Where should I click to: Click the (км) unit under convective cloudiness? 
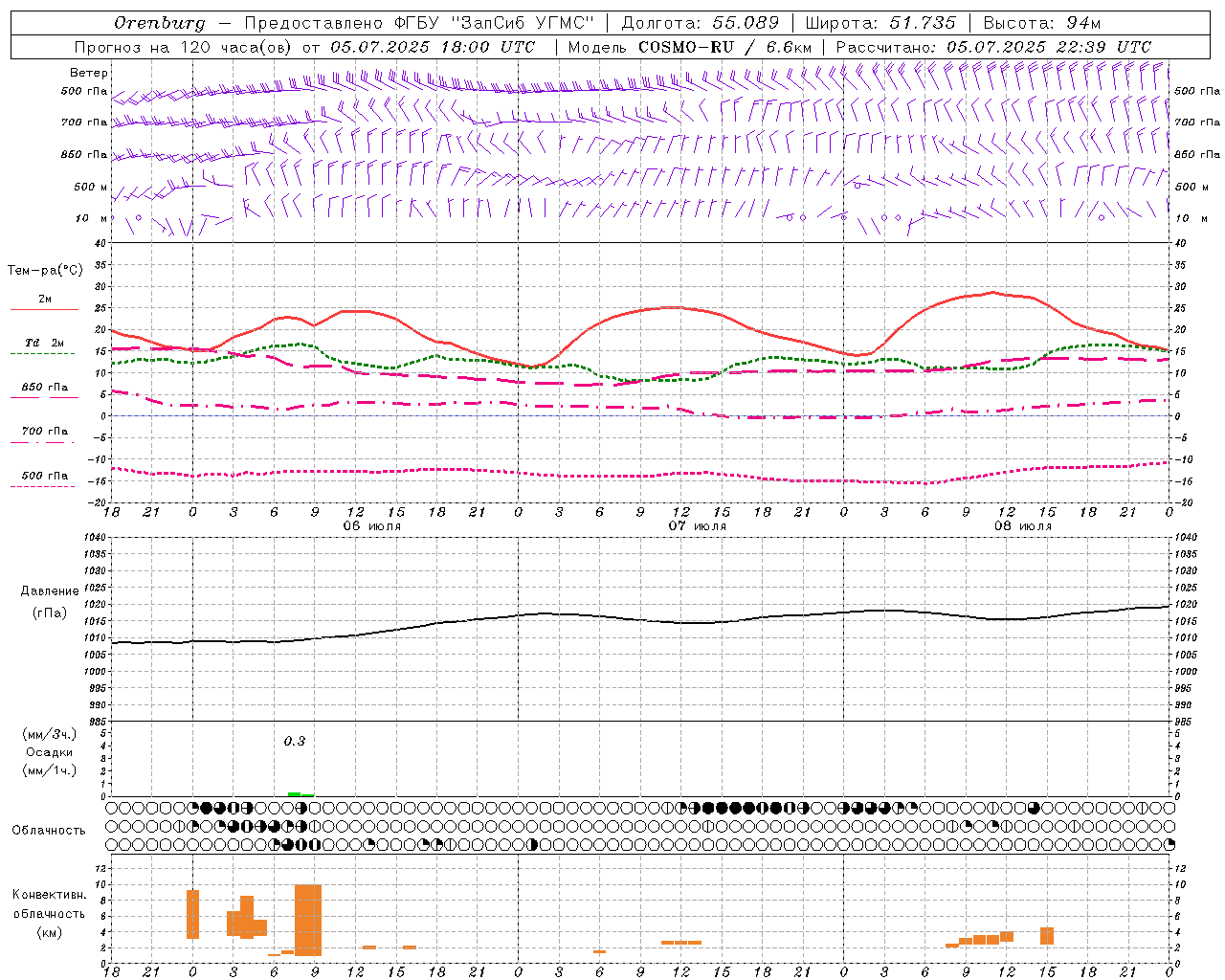[x=50, y=932]
